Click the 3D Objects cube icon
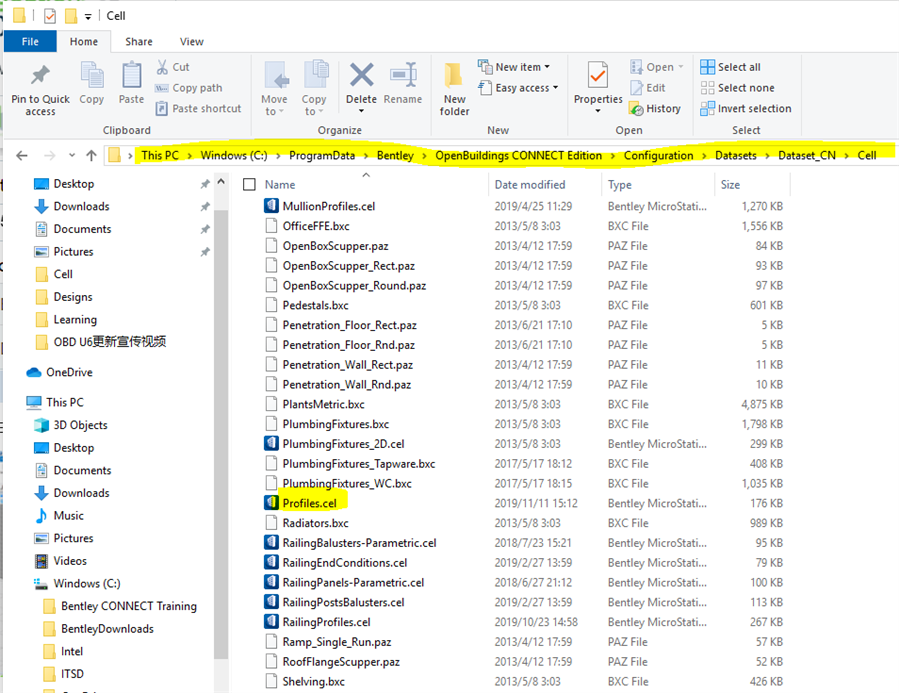 pos(41,425)
